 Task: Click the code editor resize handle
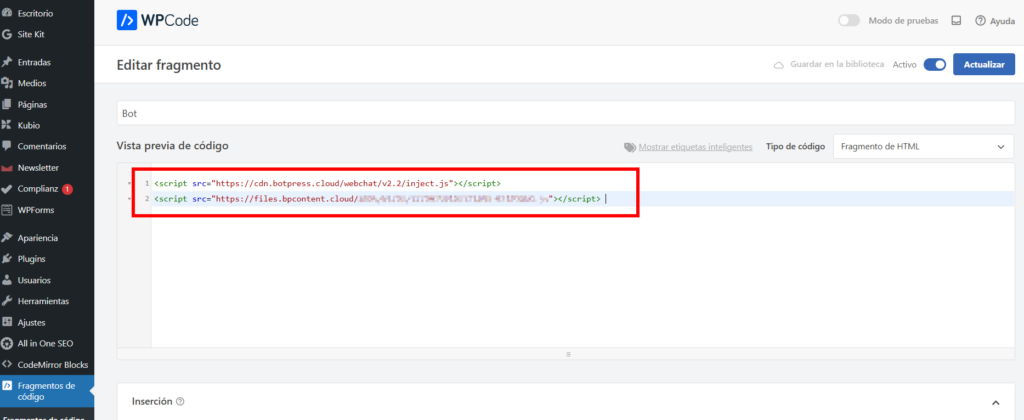click(567, 353)
